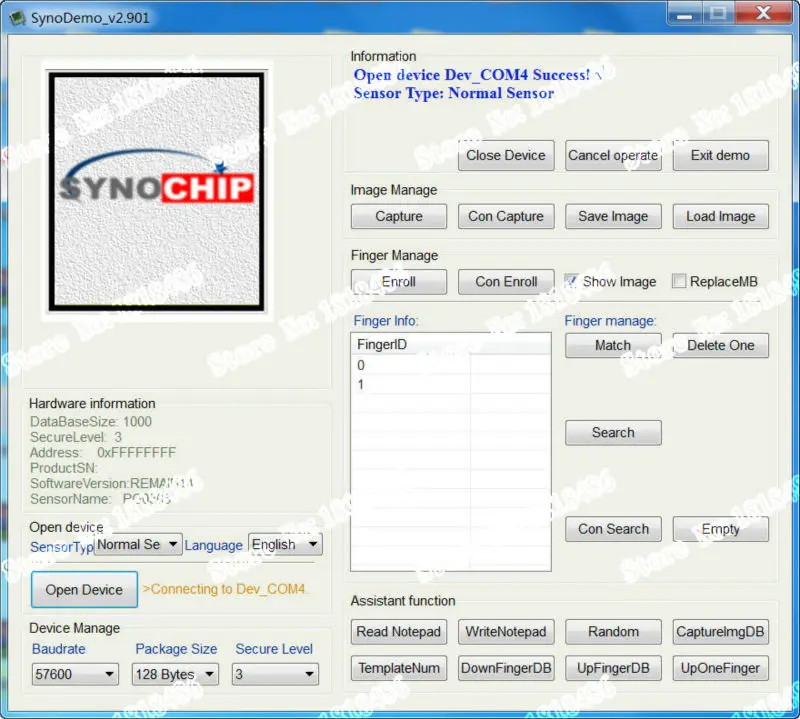Generate a Random number

click(613, 632)
